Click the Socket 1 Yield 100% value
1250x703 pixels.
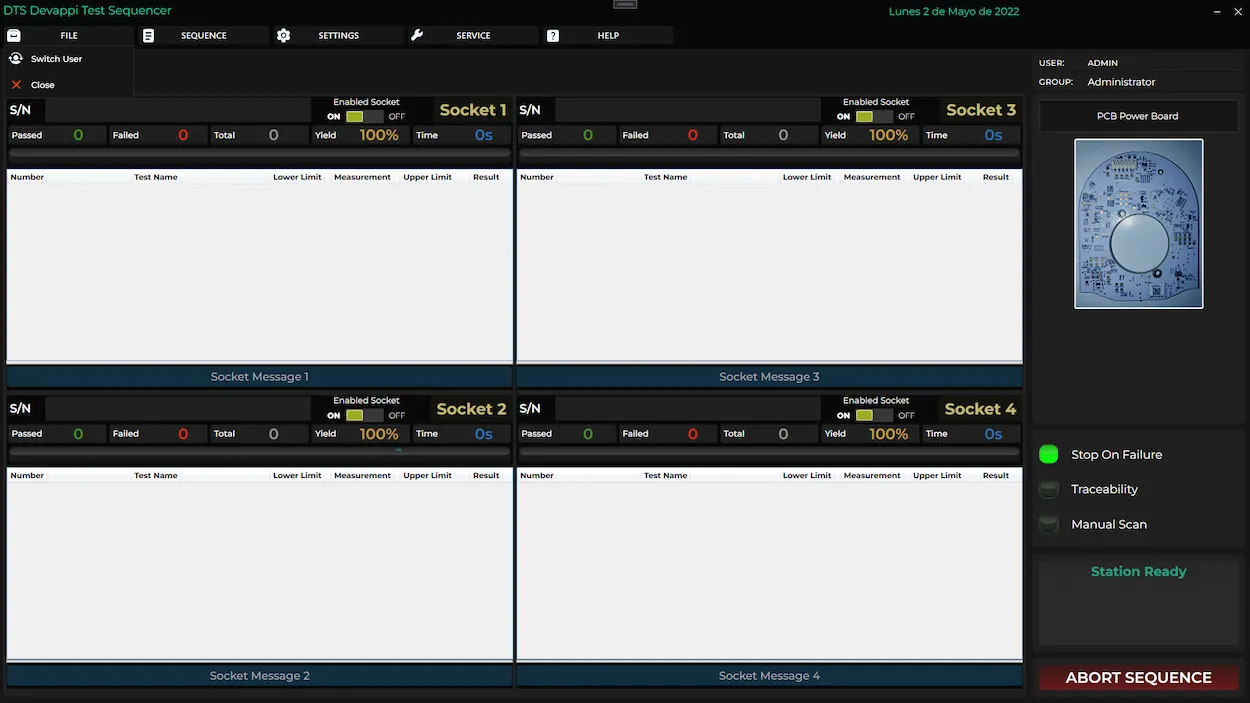[x=379, y=135]
